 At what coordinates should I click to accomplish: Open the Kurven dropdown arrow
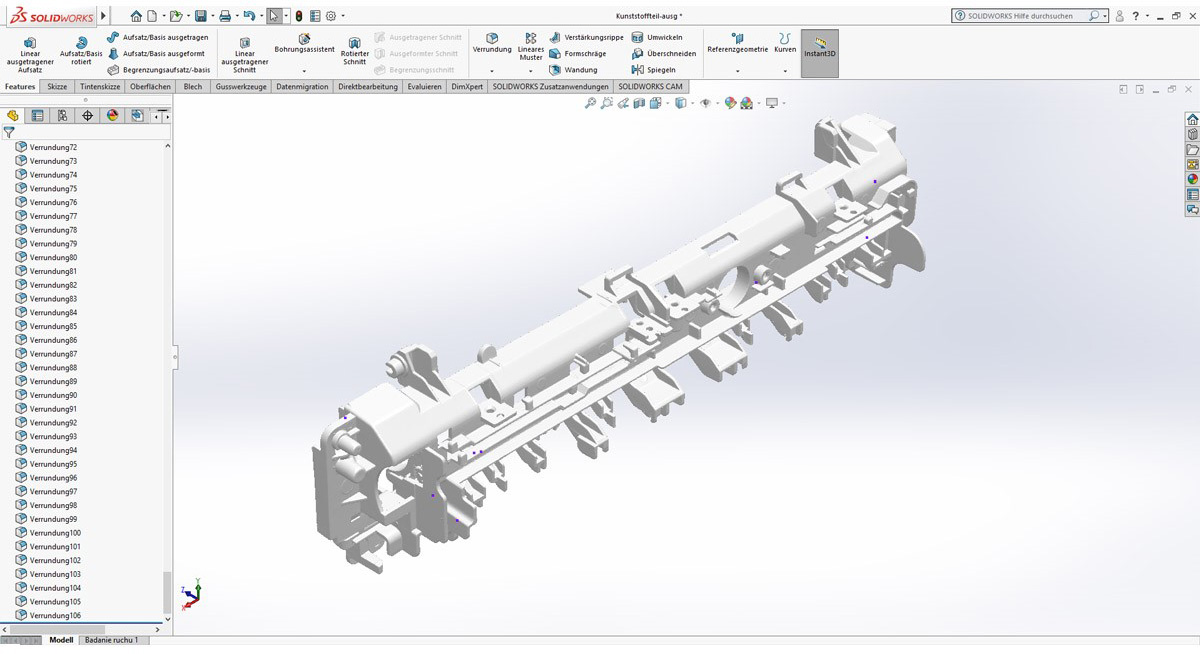coord(785,72)
